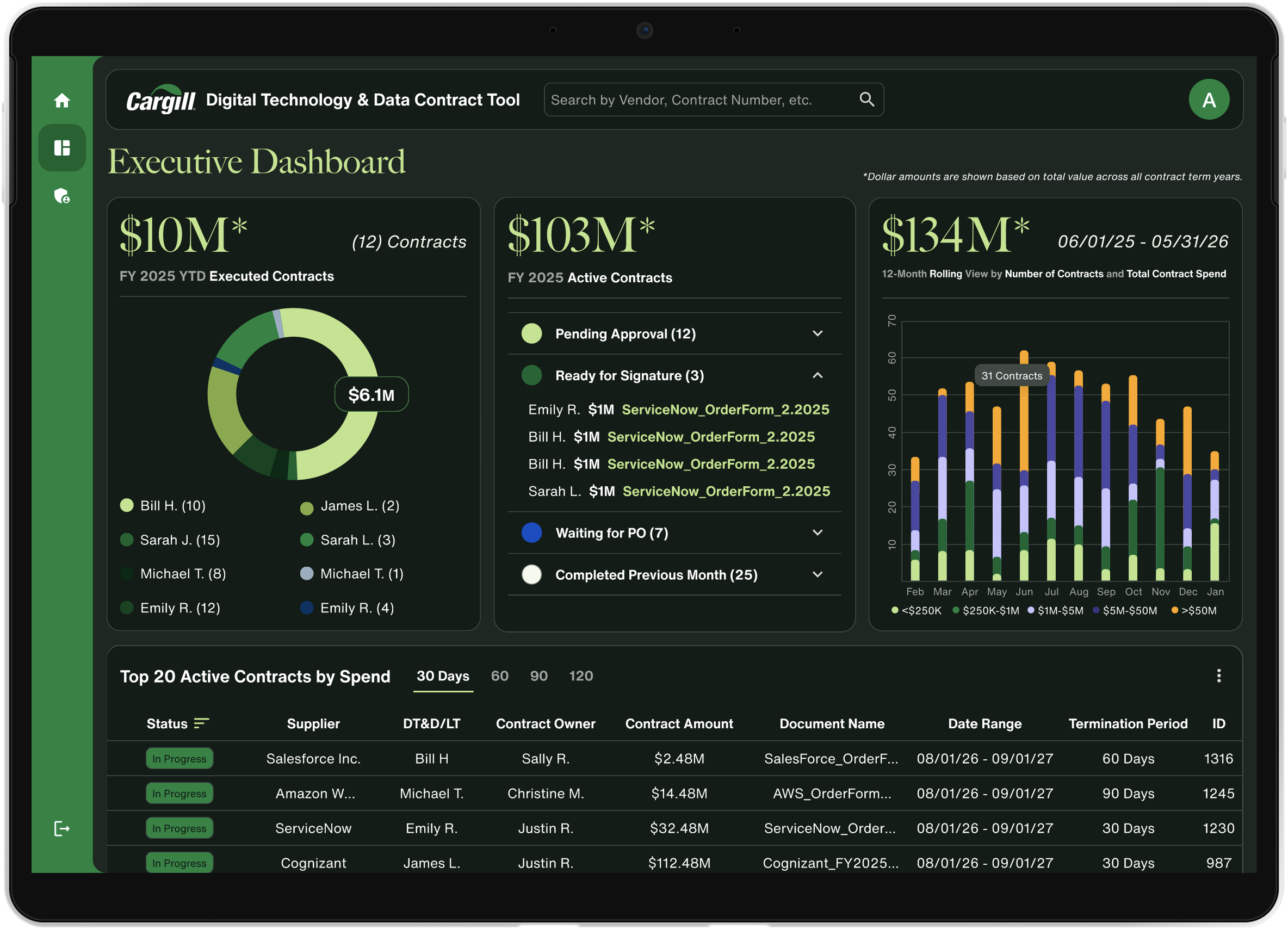Screen dimensions: 1288x929
Task: Click the Bill H. (10) legend swatch
Action: click(127, 505)
